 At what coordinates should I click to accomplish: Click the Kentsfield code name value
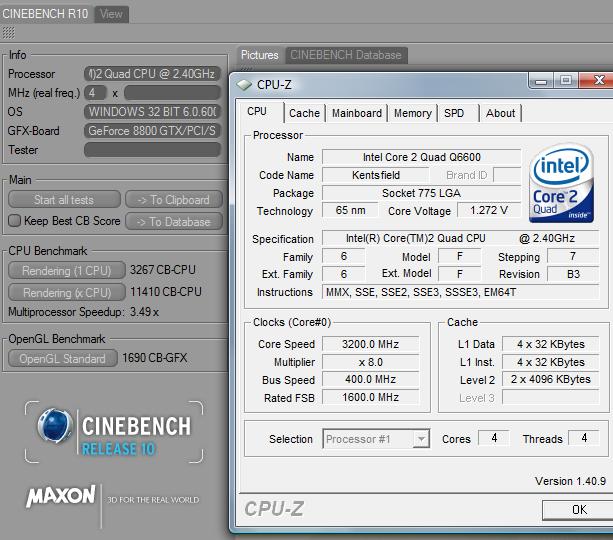tap(376, 175)
